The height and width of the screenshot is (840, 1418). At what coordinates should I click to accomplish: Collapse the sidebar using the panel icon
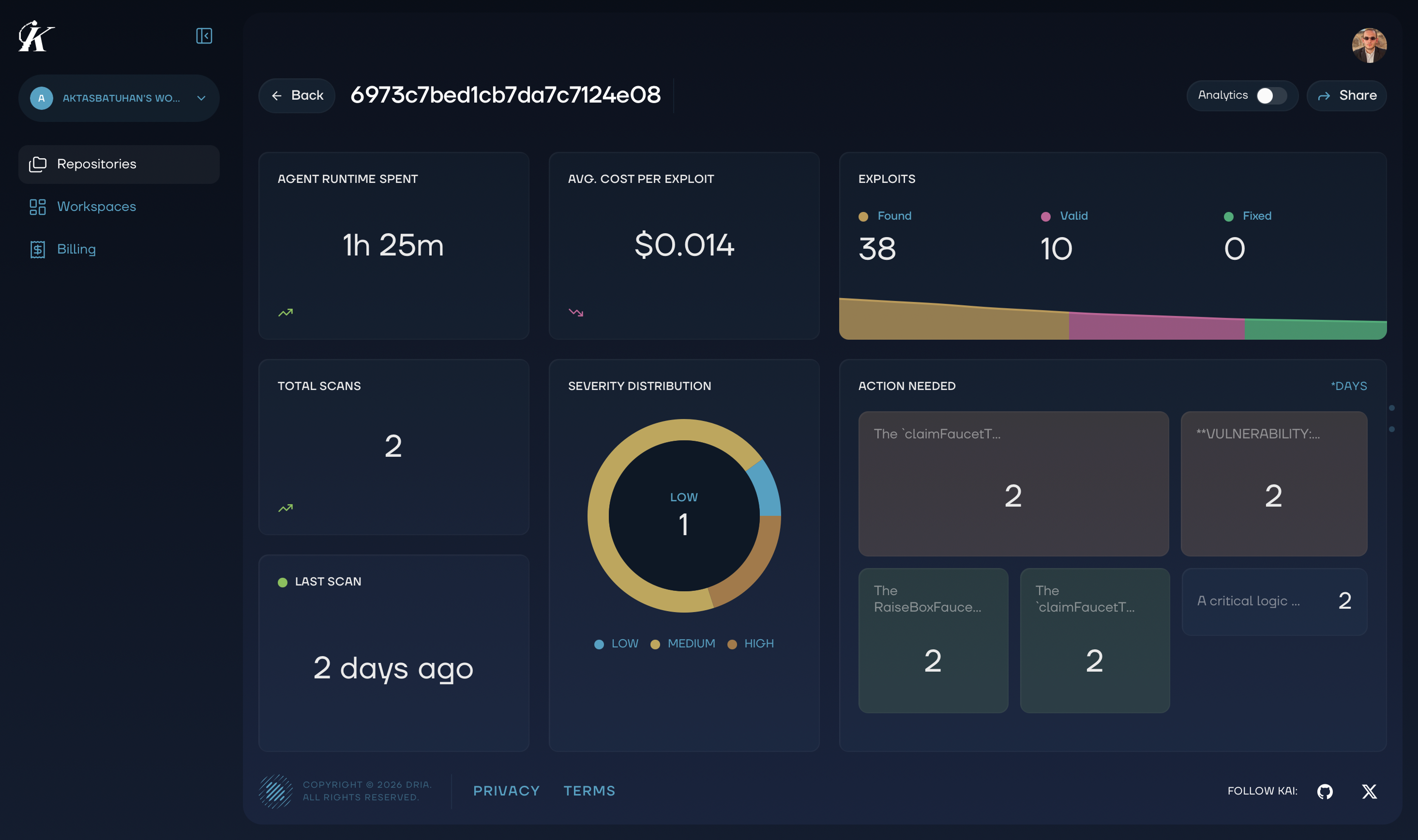pyautogui.click(x=205, y=36)
